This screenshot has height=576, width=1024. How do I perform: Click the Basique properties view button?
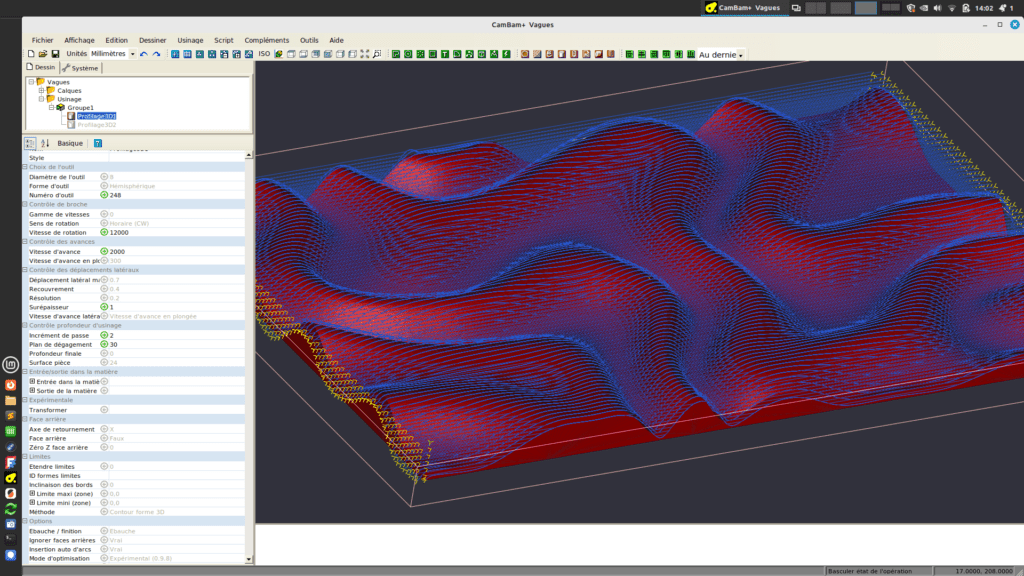click(70, 144)
